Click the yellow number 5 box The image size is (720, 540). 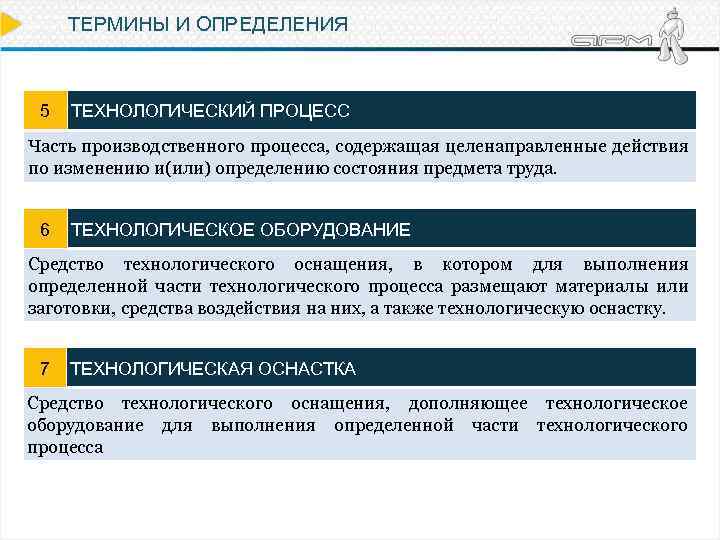[45, 110]
